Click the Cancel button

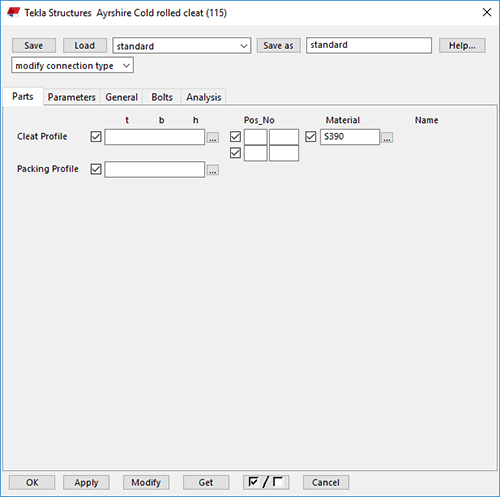(x=326, y=482)
